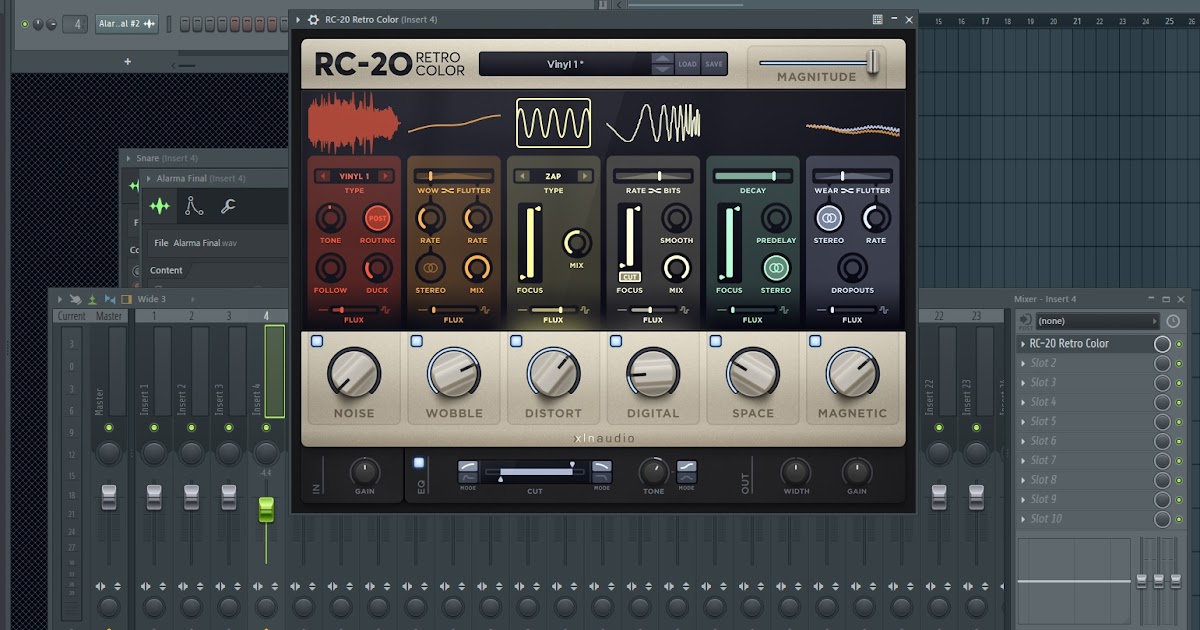Activate the DUCK button in the Noise module
The height and width of the screenshot is (630, 1200).
[375, 270]
